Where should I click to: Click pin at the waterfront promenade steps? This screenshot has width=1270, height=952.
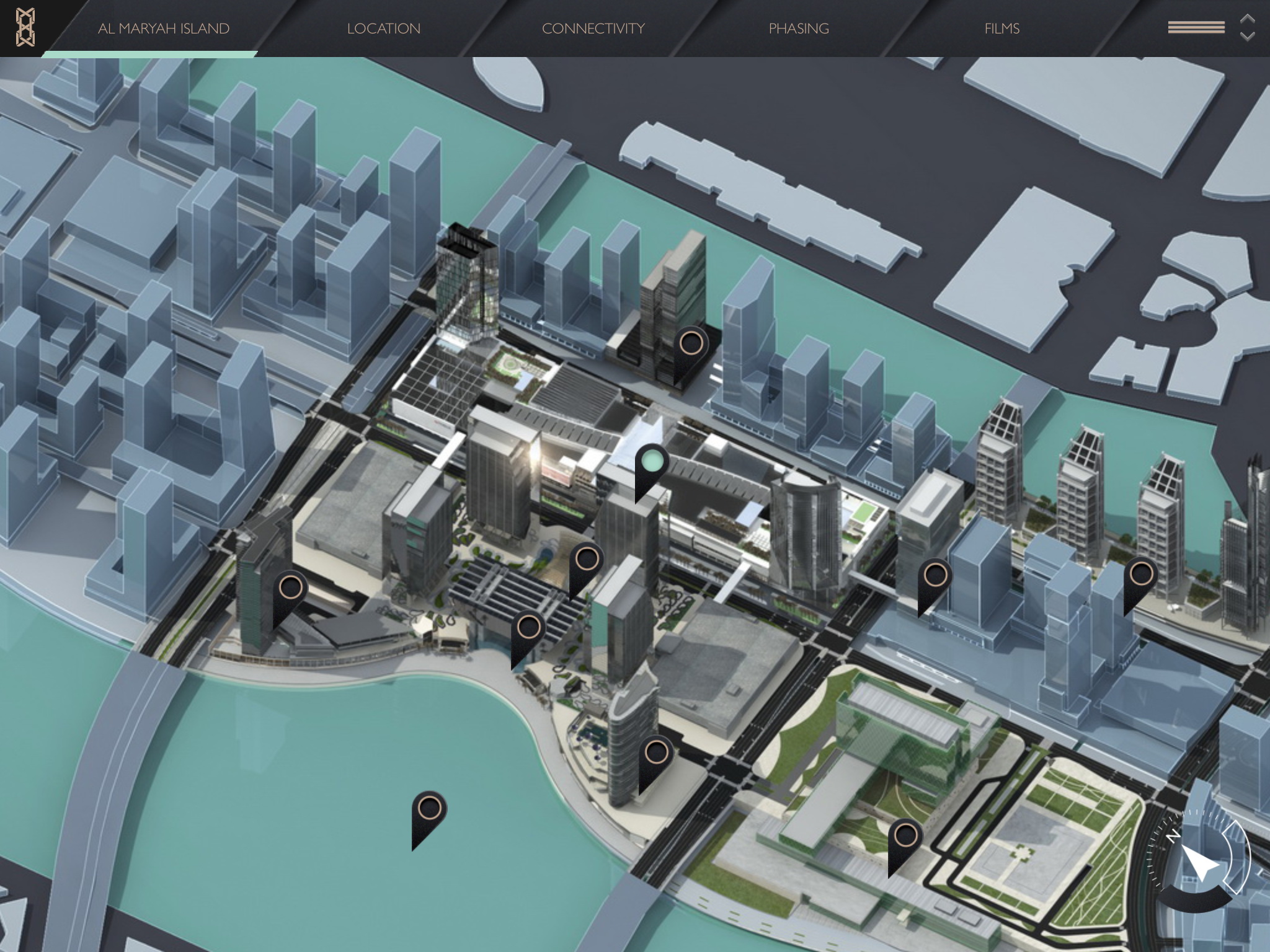(x=528, y=627)
